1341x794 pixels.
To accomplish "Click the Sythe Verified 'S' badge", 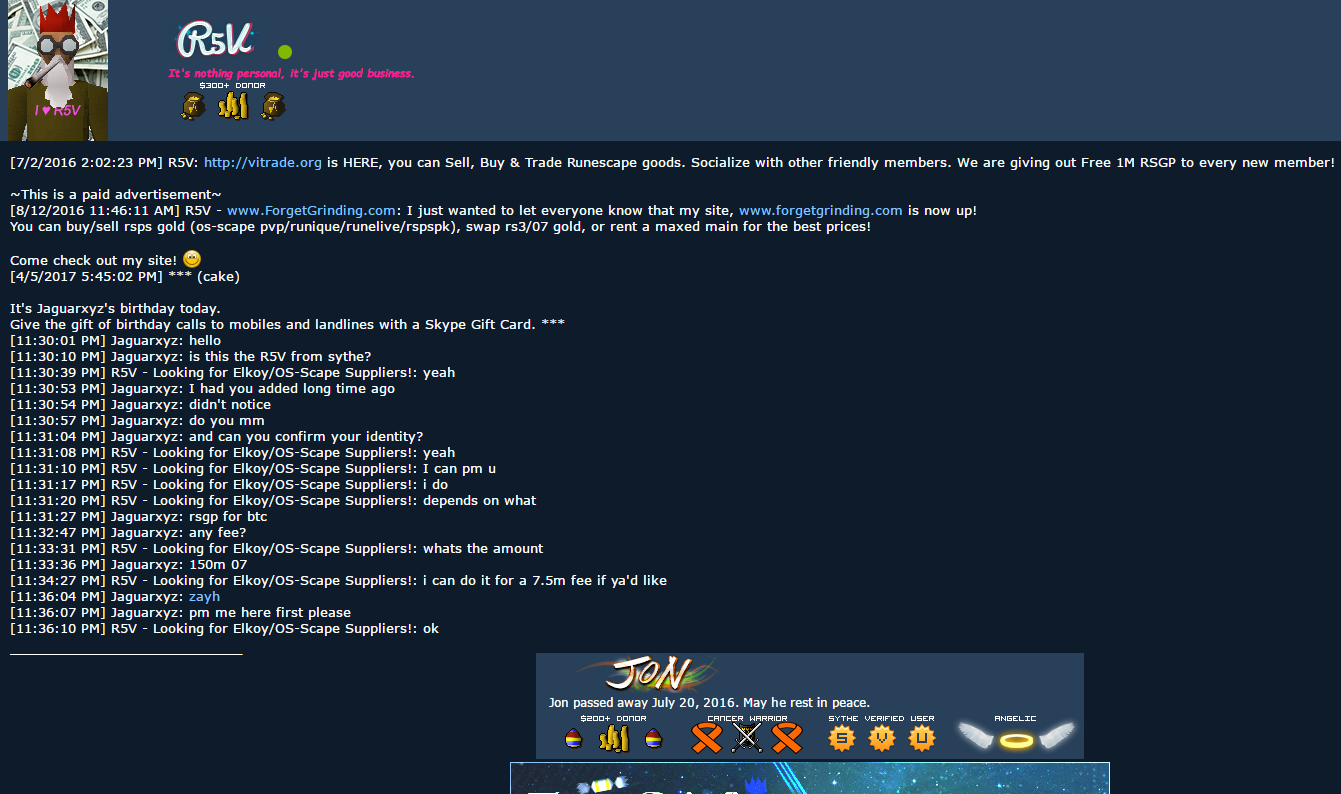I will (842, 738).
